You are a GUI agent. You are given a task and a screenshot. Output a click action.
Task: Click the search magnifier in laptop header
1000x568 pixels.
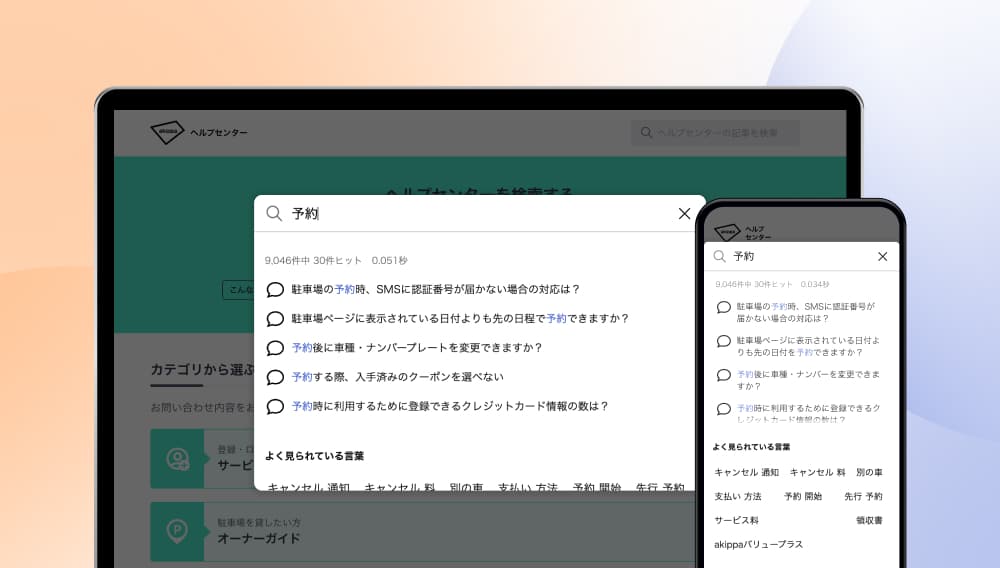pos(646,133)
